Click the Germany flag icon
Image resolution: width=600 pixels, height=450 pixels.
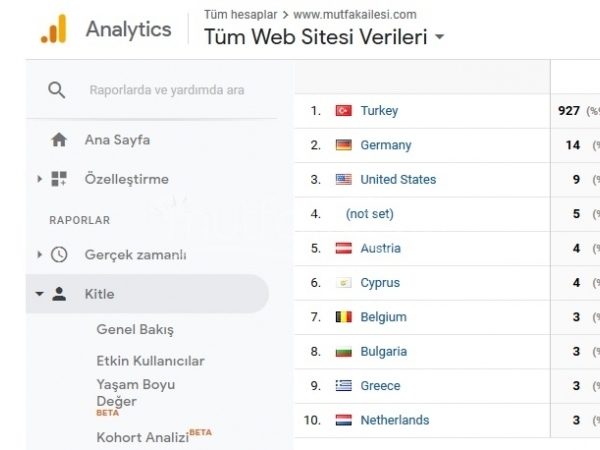pos(344,145)
